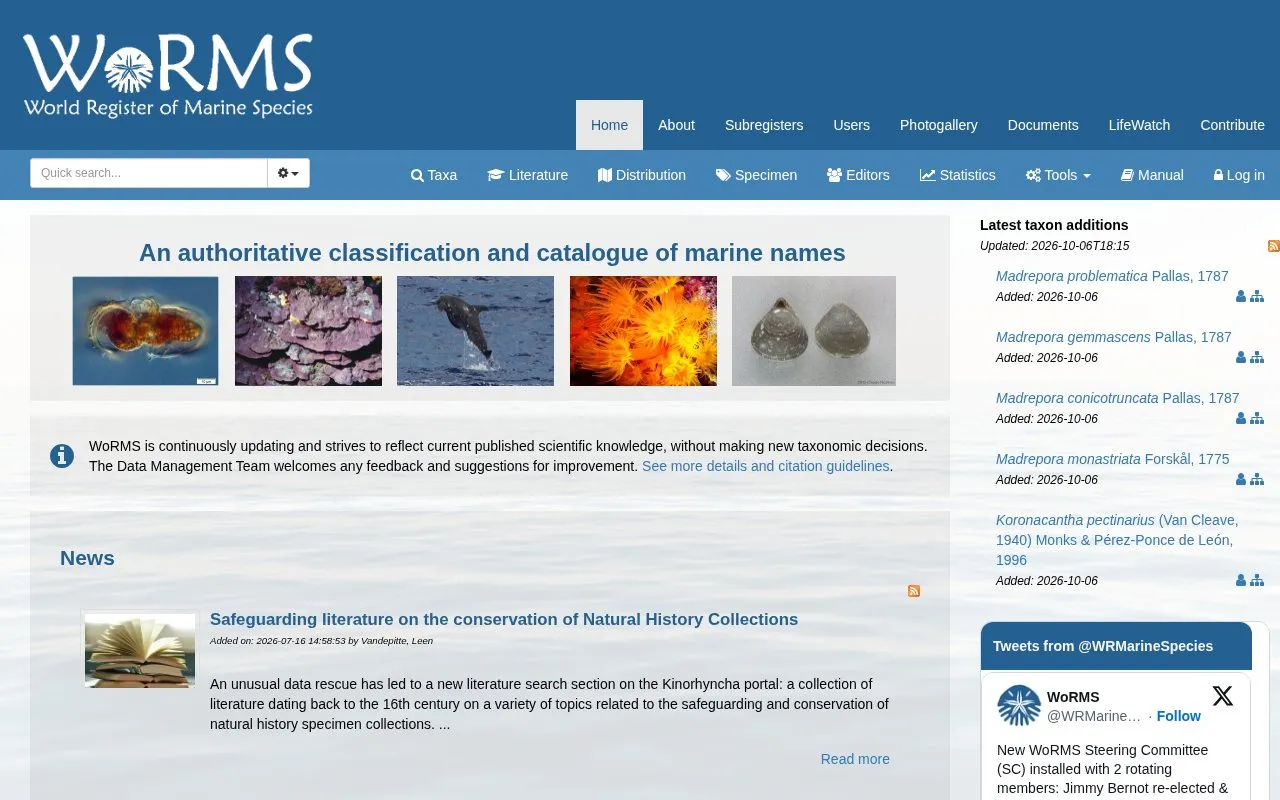
Task: Open the Photogallery menu item
Action: coord(939,125)
